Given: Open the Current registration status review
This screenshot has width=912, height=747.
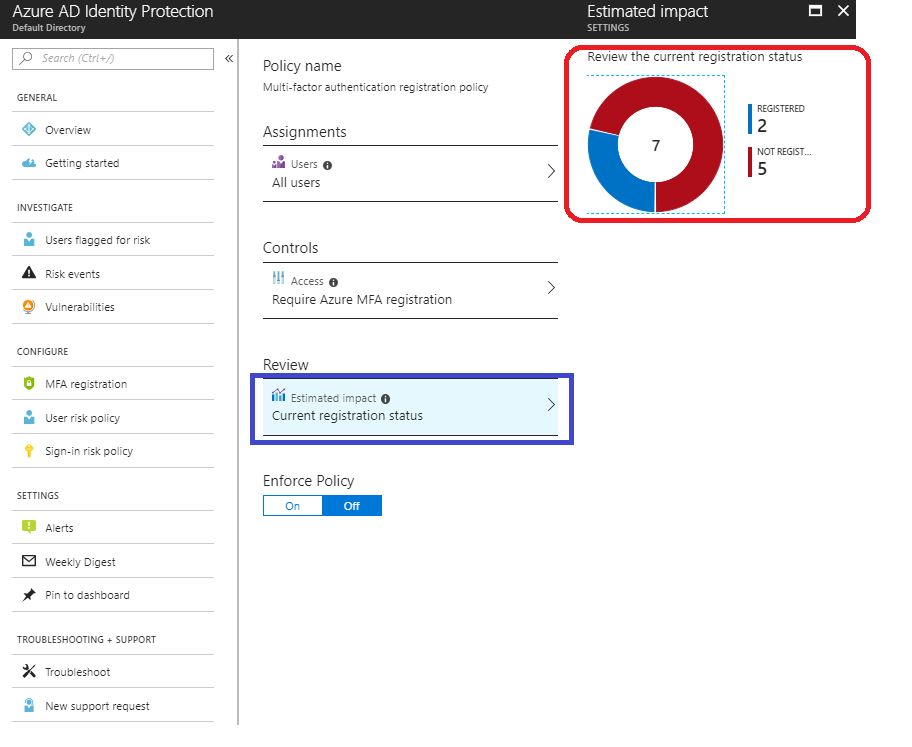Looking at the screenshot, I should (x=410, y=406).
